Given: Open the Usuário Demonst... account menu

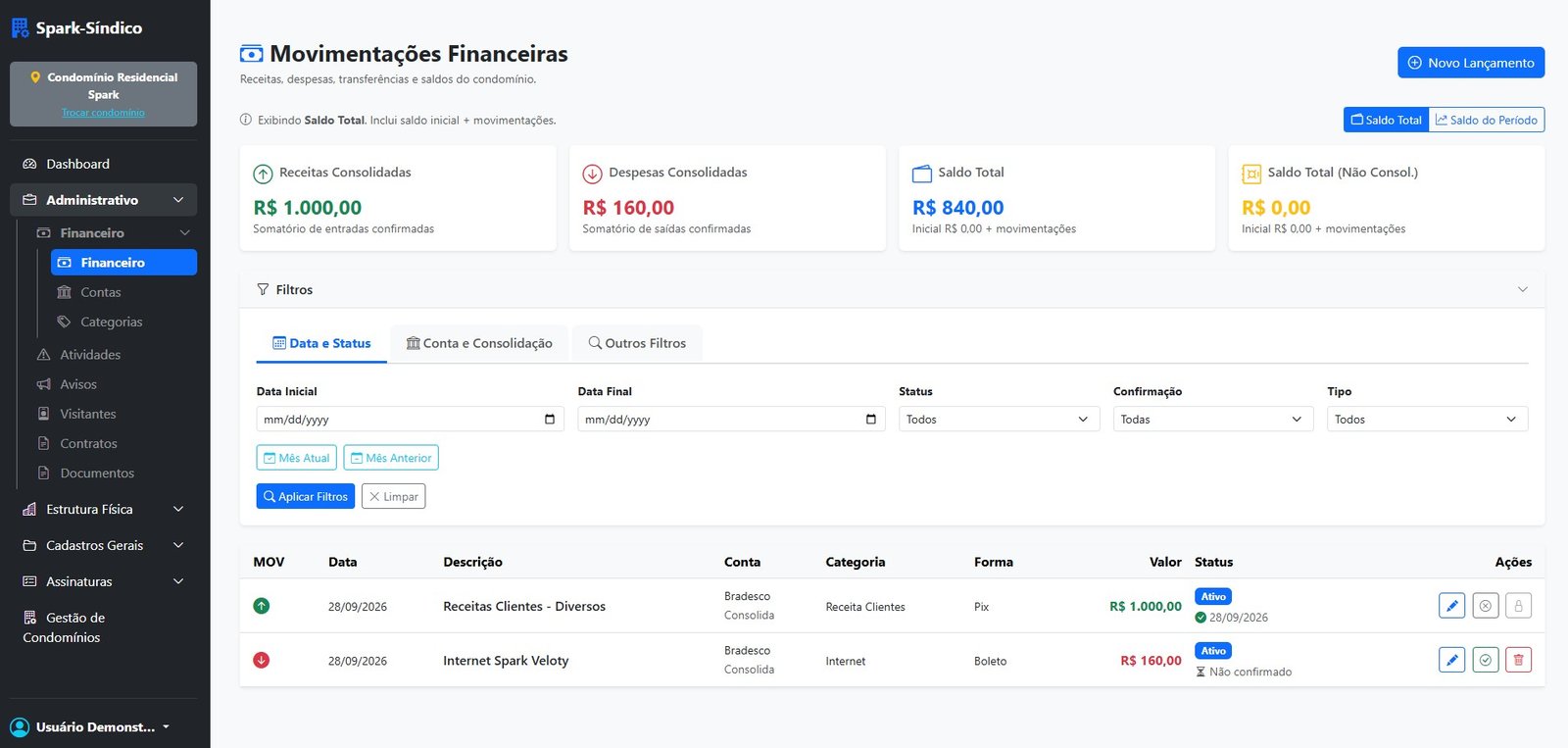Looking at the screenshot, I should click(90, 726).
